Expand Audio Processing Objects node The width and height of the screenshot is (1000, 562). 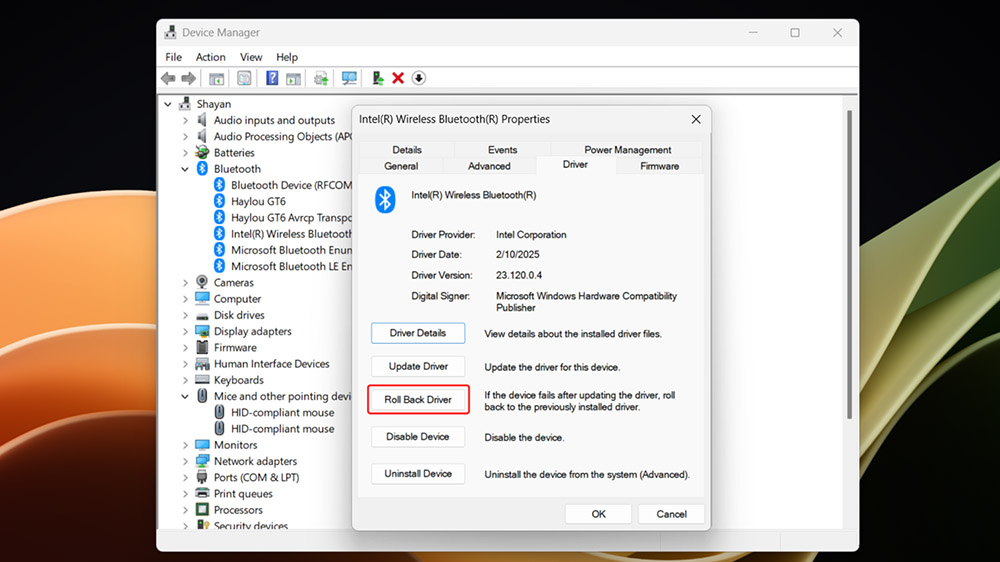click(186, 137)
